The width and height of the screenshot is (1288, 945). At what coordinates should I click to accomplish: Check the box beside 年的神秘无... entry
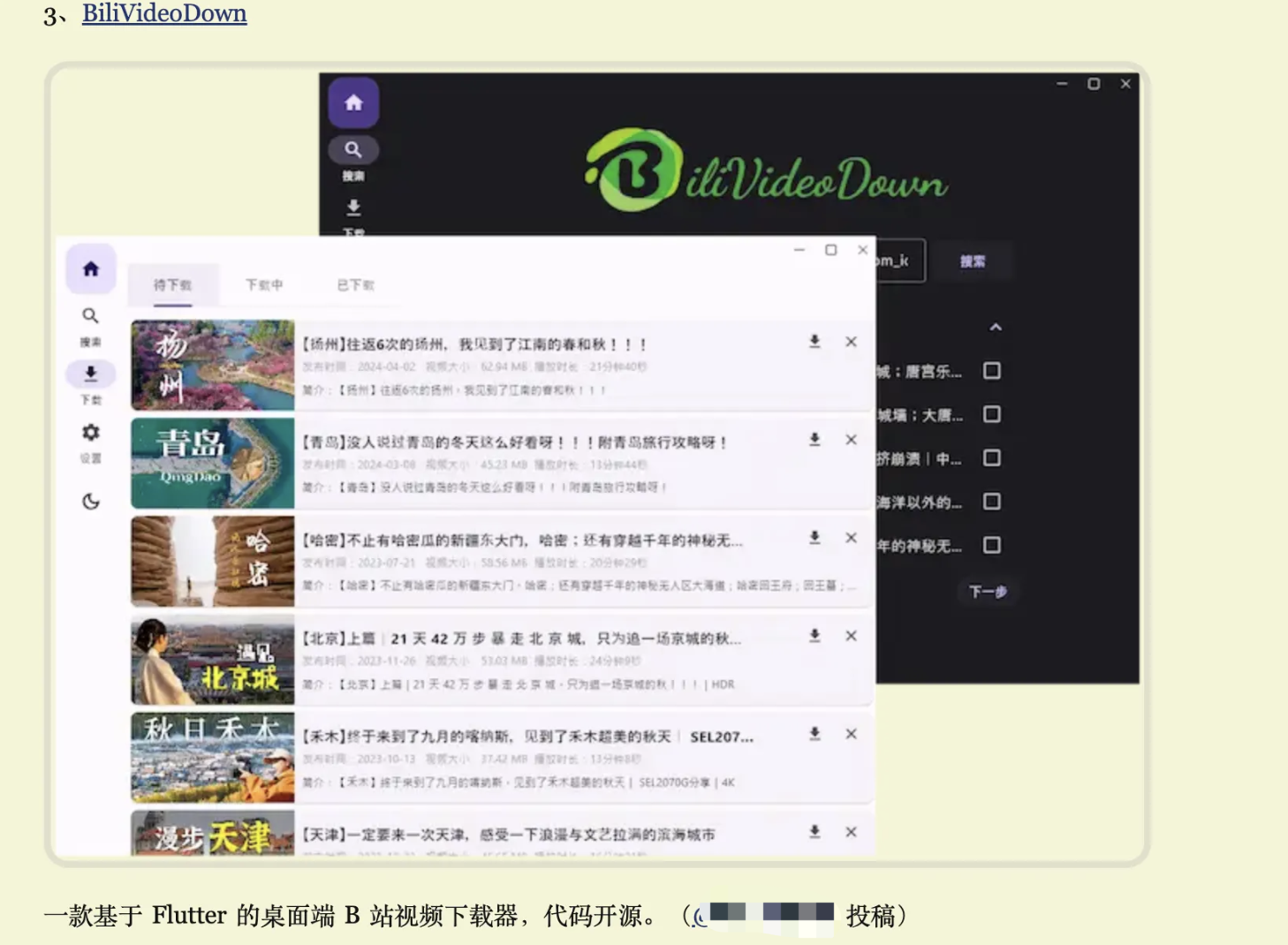992,545
